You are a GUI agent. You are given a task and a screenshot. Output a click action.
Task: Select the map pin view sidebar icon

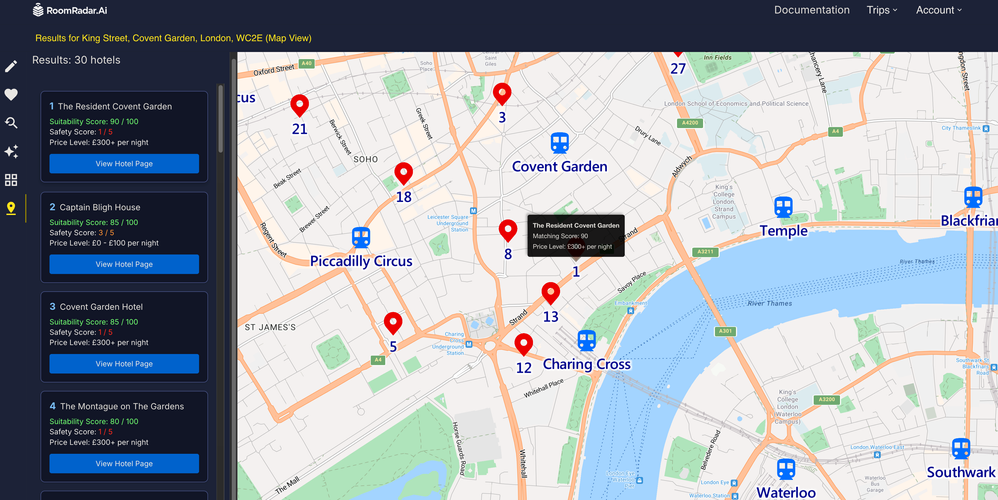click(11, 208)
